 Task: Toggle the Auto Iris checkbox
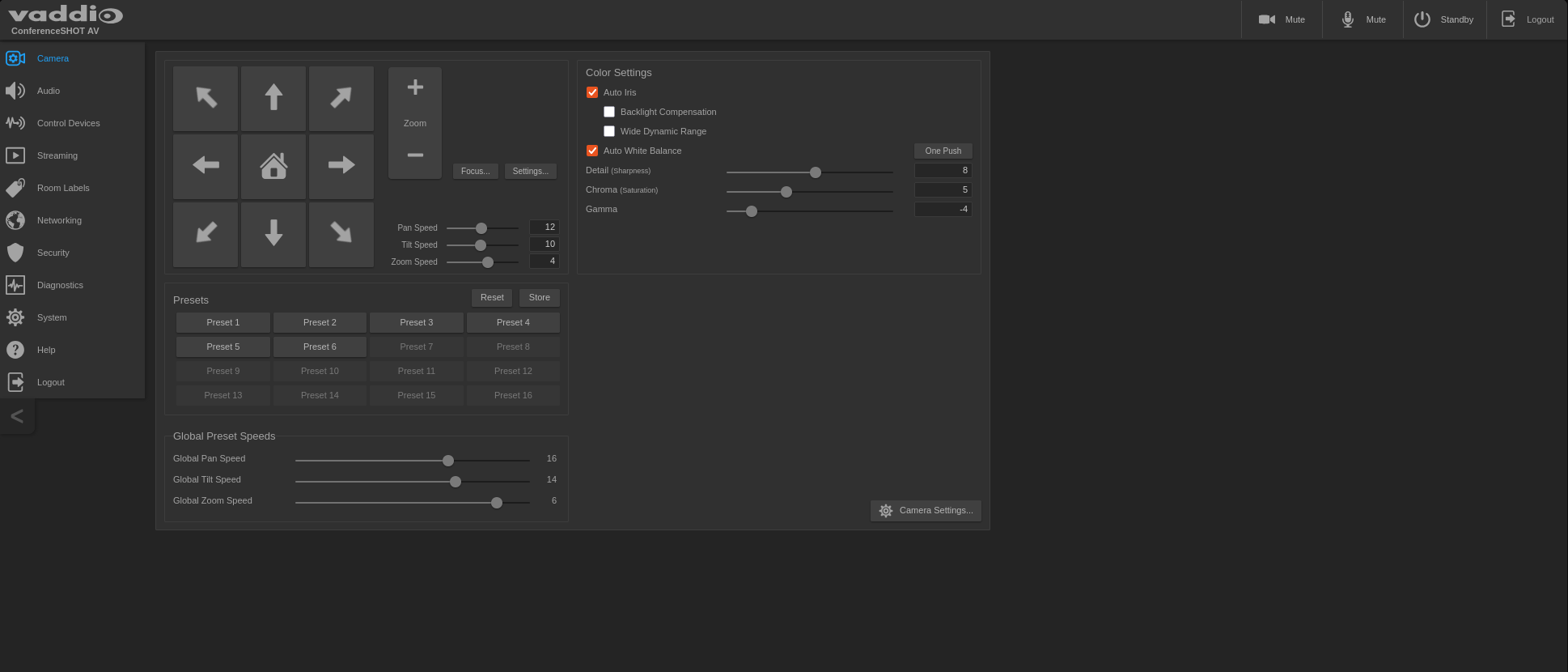[592, 92]
